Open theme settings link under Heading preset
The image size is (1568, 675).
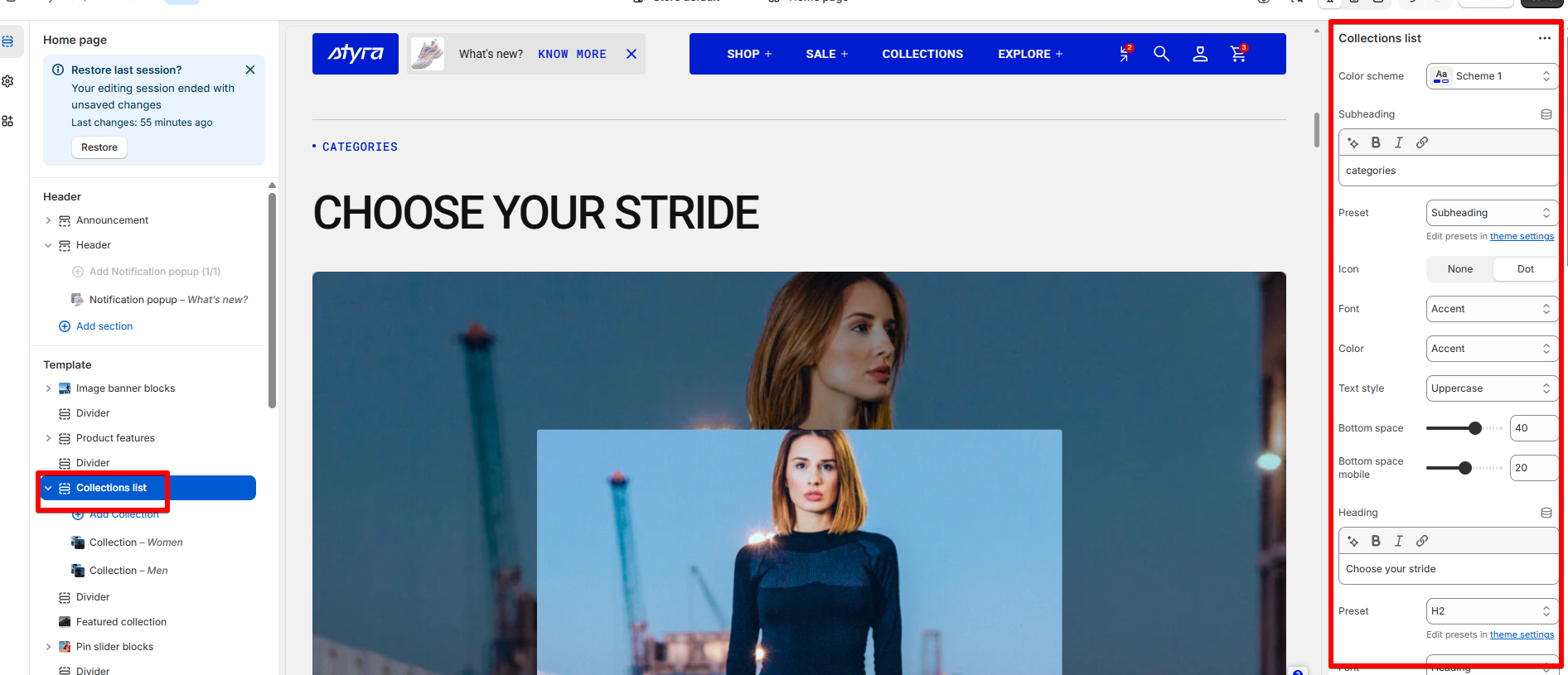tap(1522, 635)
